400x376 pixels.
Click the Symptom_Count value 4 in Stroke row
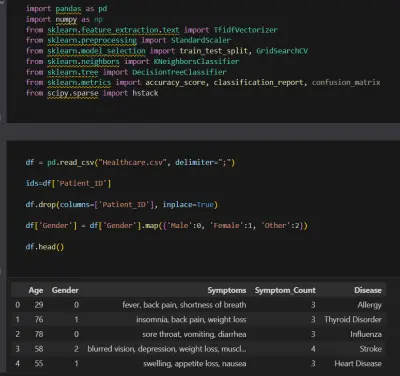click(x=313, y=349)
